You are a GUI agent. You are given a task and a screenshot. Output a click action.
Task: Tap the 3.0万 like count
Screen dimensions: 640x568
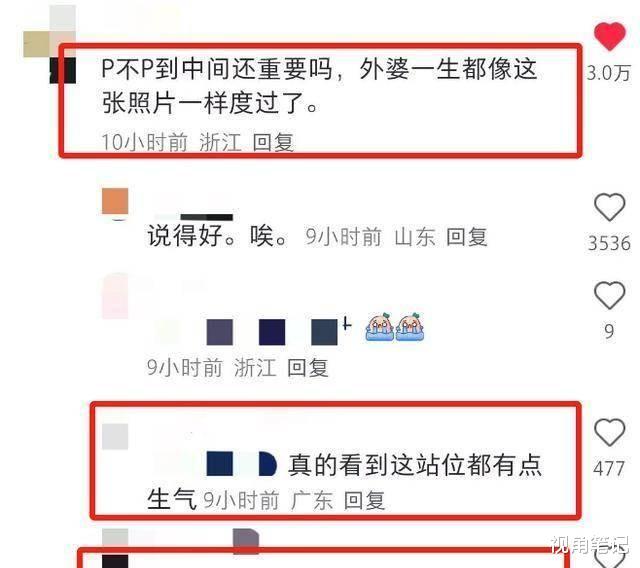tap(609, 73)
